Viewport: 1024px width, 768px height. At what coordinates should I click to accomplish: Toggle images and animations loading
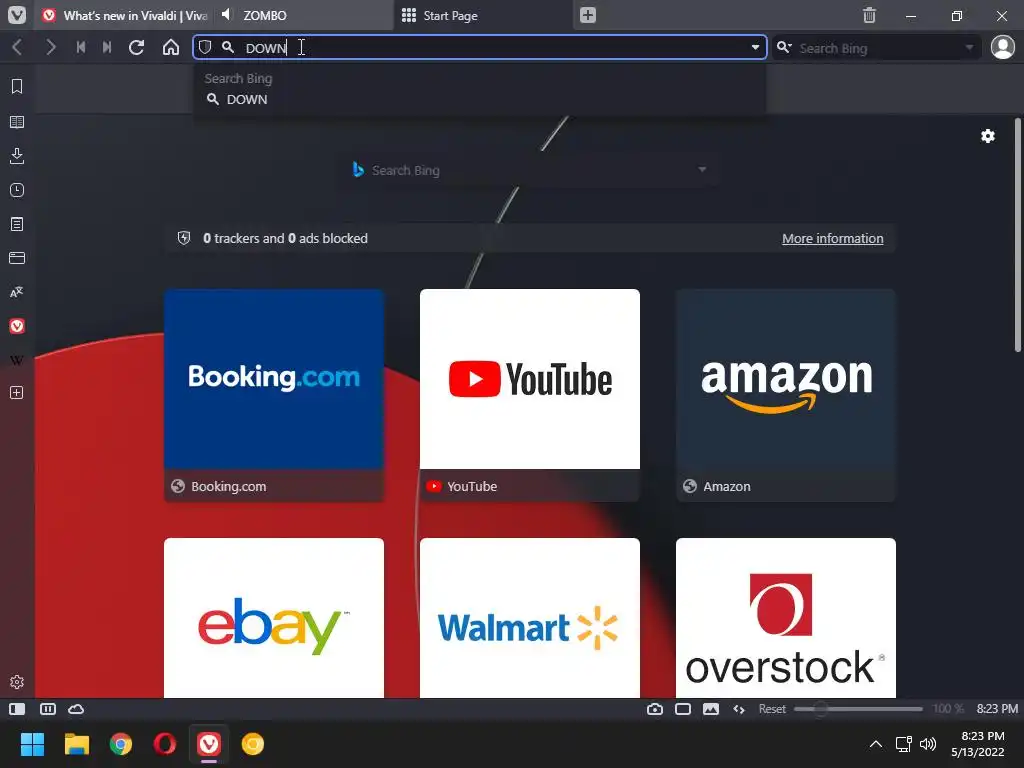coord(711,709)
